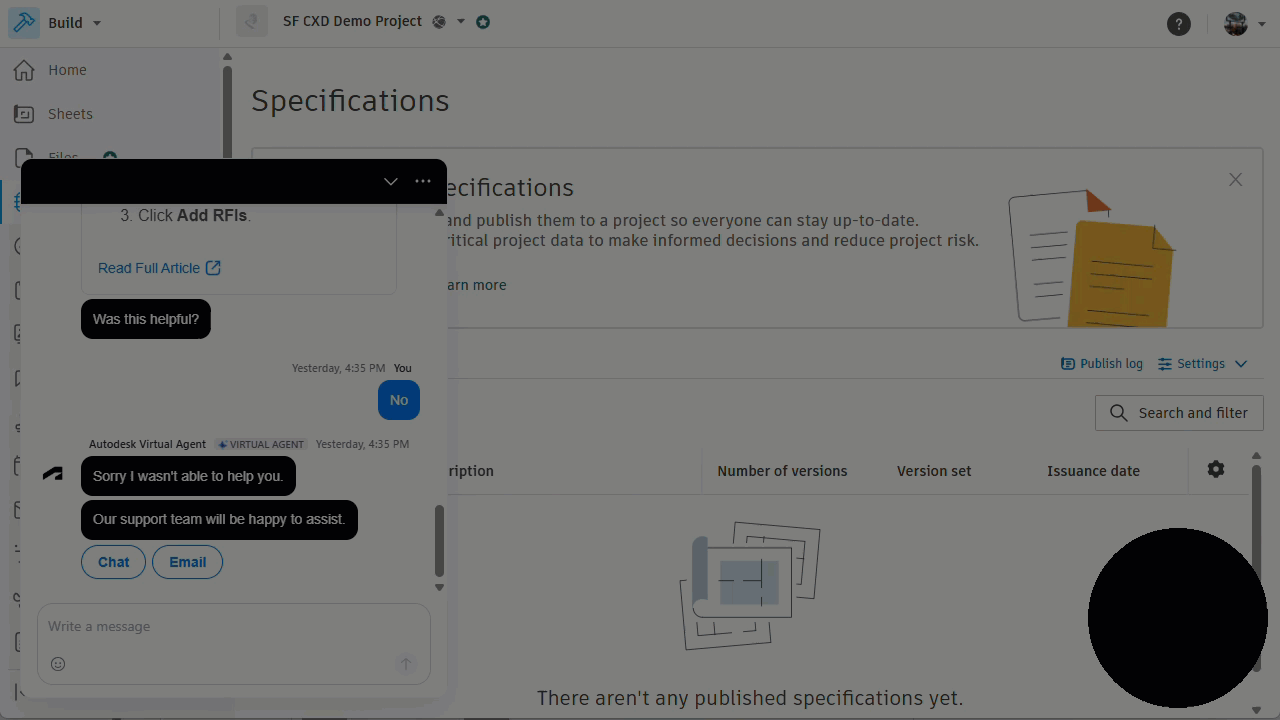Click the chat scroll up arrow
The width and height of the screenshot is (1280, 720).
pyautogui.click(x=439, y=212)
